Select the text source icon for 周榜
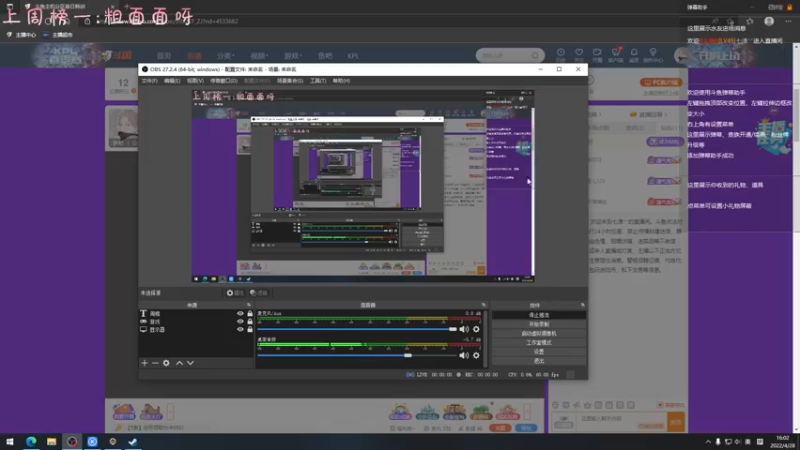Image resolution: width=800 pixels, height=450 pixels. [143, 313]
